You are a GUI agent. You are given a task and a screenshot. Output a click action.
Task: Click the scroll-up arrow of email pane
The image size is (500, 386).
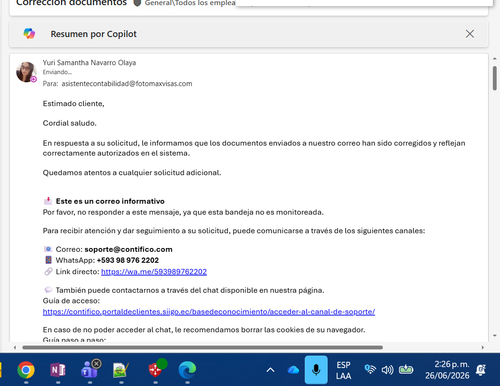click(495, 59)
